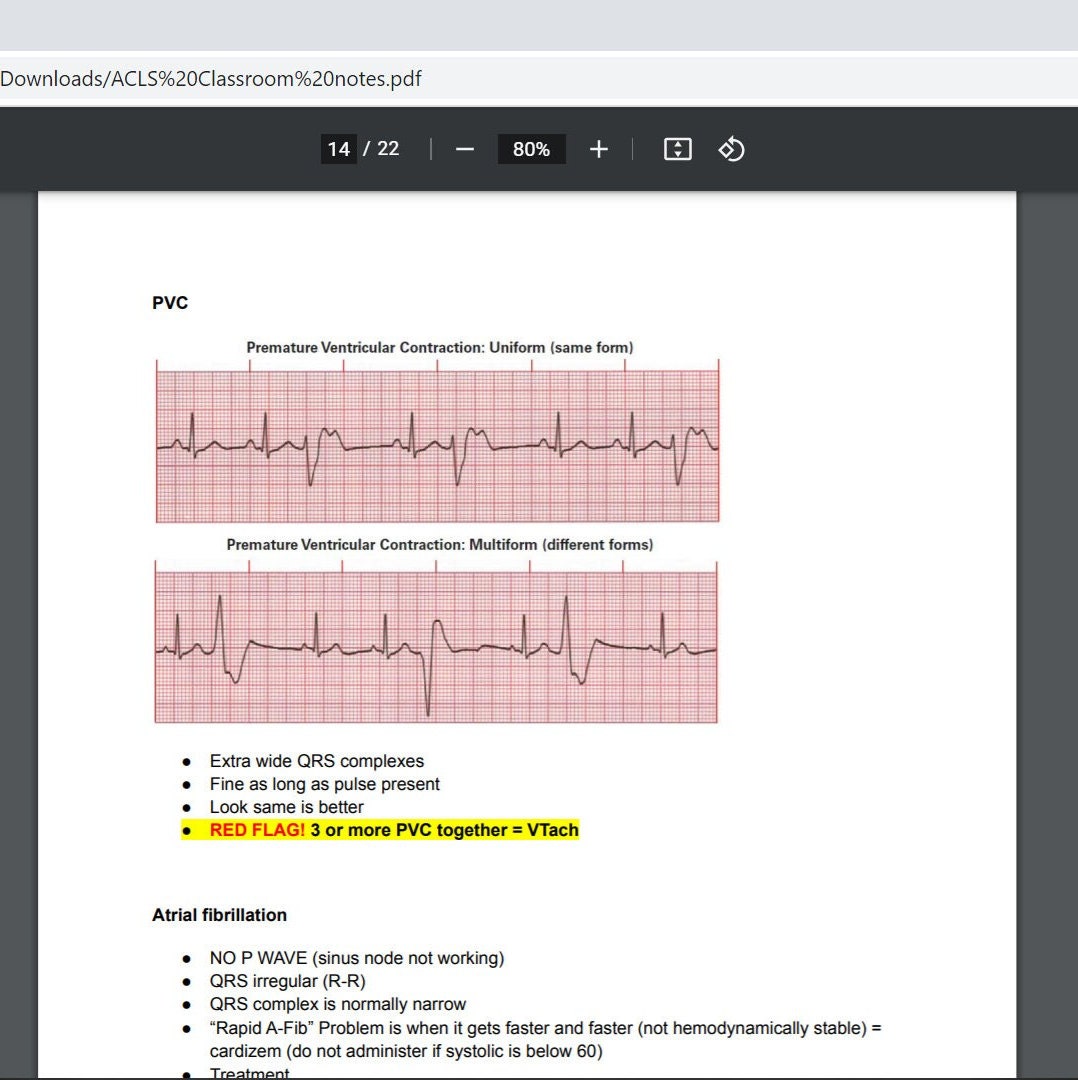The width and height of the screenshot is (1078, 1080).
Task: Click the highlighted RED FLAG VTach warning text
Action: pos(393,830)
